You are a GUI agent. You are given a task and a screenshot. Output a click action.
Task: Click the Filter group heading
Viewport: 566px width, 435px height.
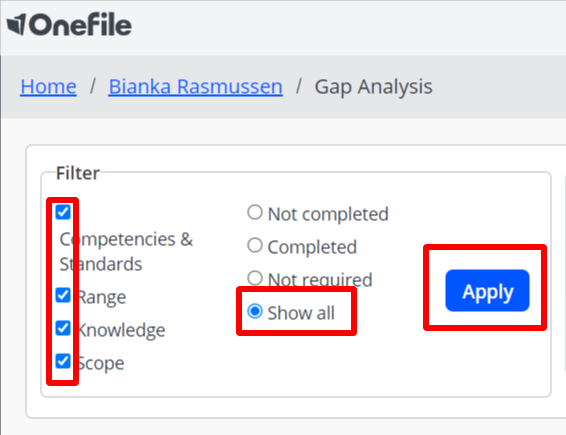pyautogui.click(x=78, y=173)
